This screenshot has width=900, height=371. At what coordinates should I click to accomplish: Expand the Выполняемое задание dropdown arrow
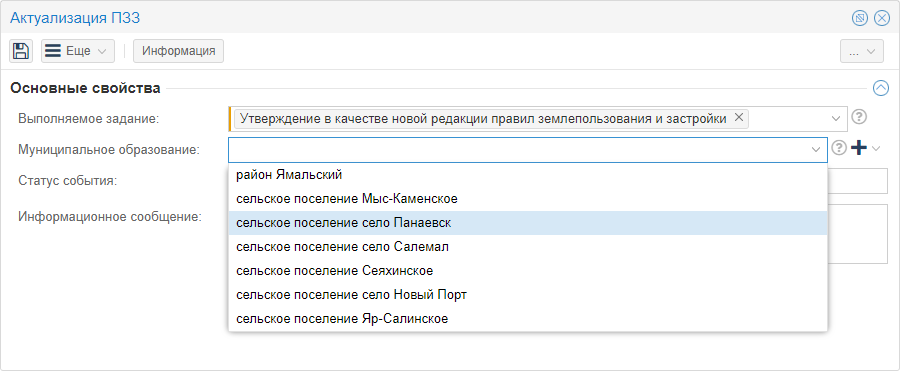(x=836, y=118)
